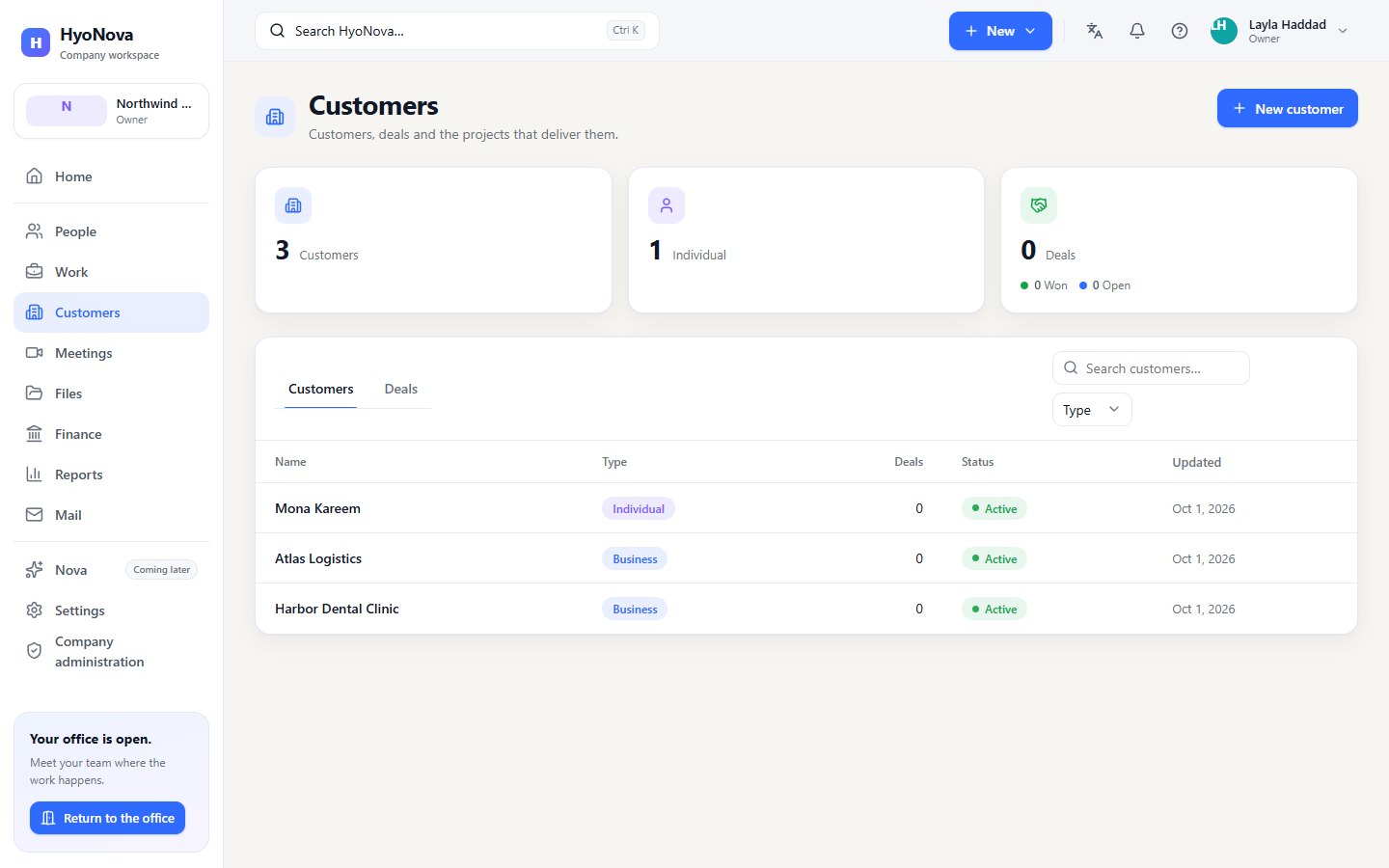Viewport: 1389px width, 868px height.
Task: Focus the Search customers field
Action: [x=1151, y=368]
